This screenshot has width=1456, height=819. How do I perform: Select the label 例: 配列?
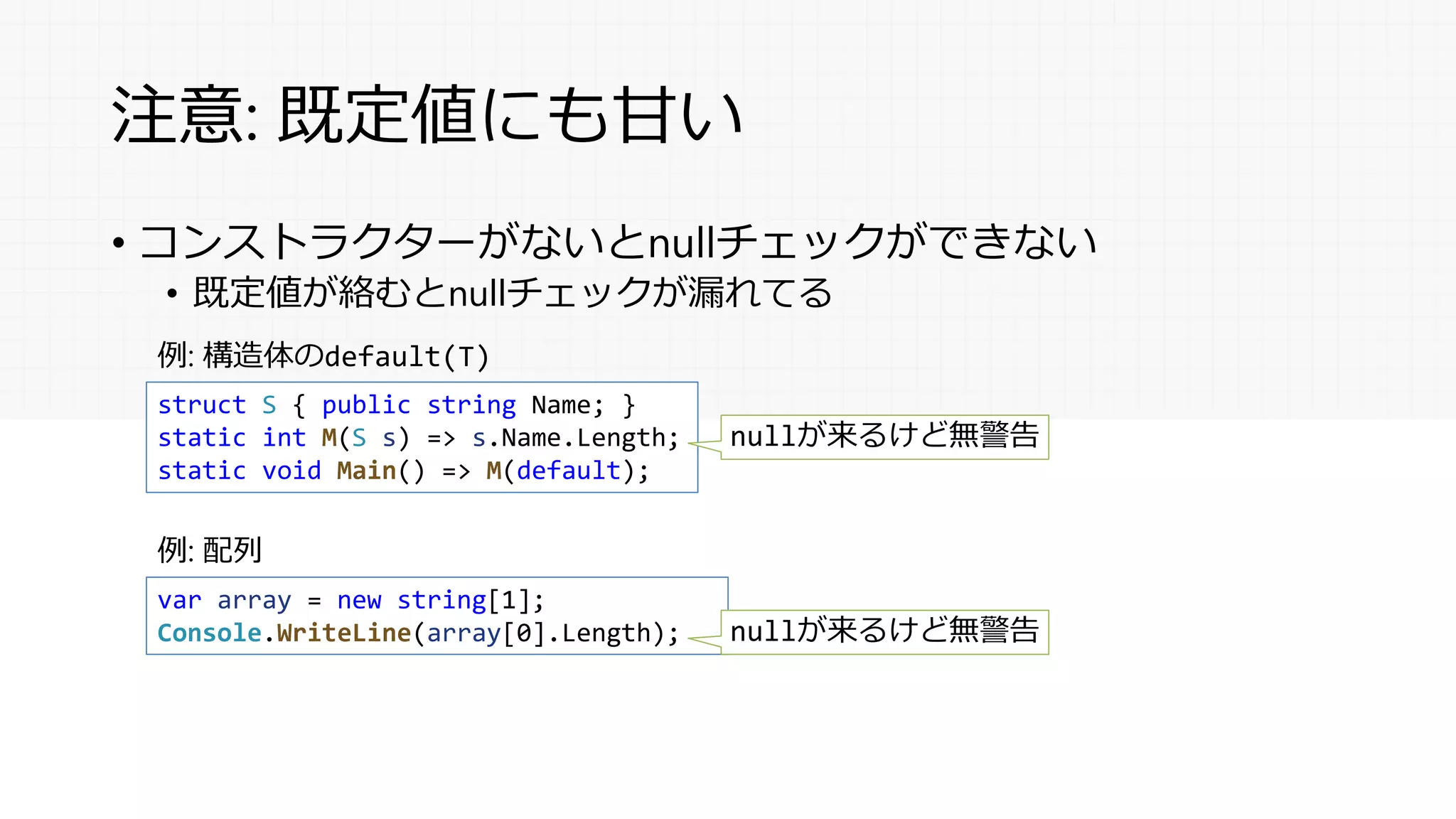[210, 550]
